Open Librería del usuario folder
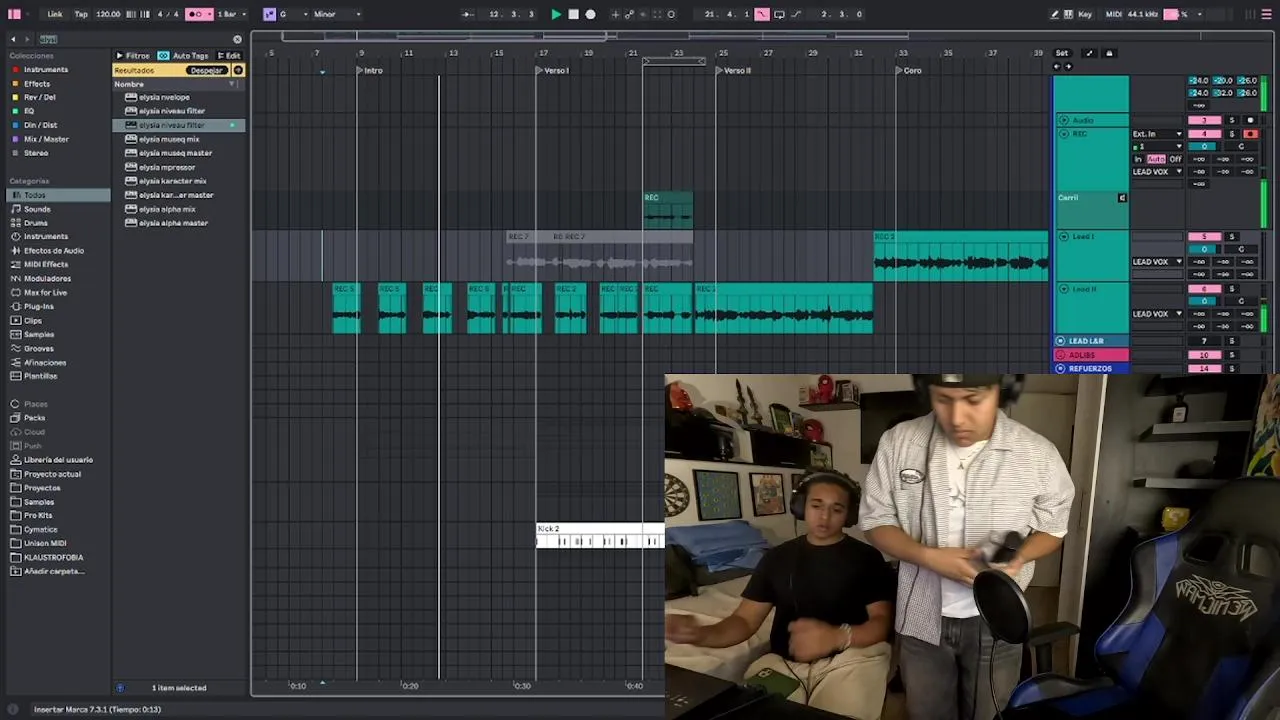Viewport: 1280px width, 720px height. click(x=58, y=460)
